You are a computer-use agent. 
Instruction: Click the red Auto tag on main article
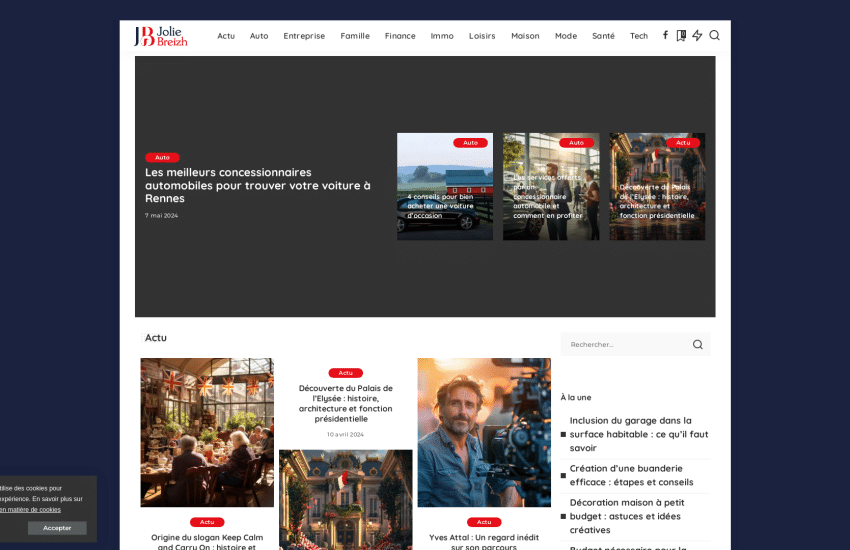(x=162, y=157)
